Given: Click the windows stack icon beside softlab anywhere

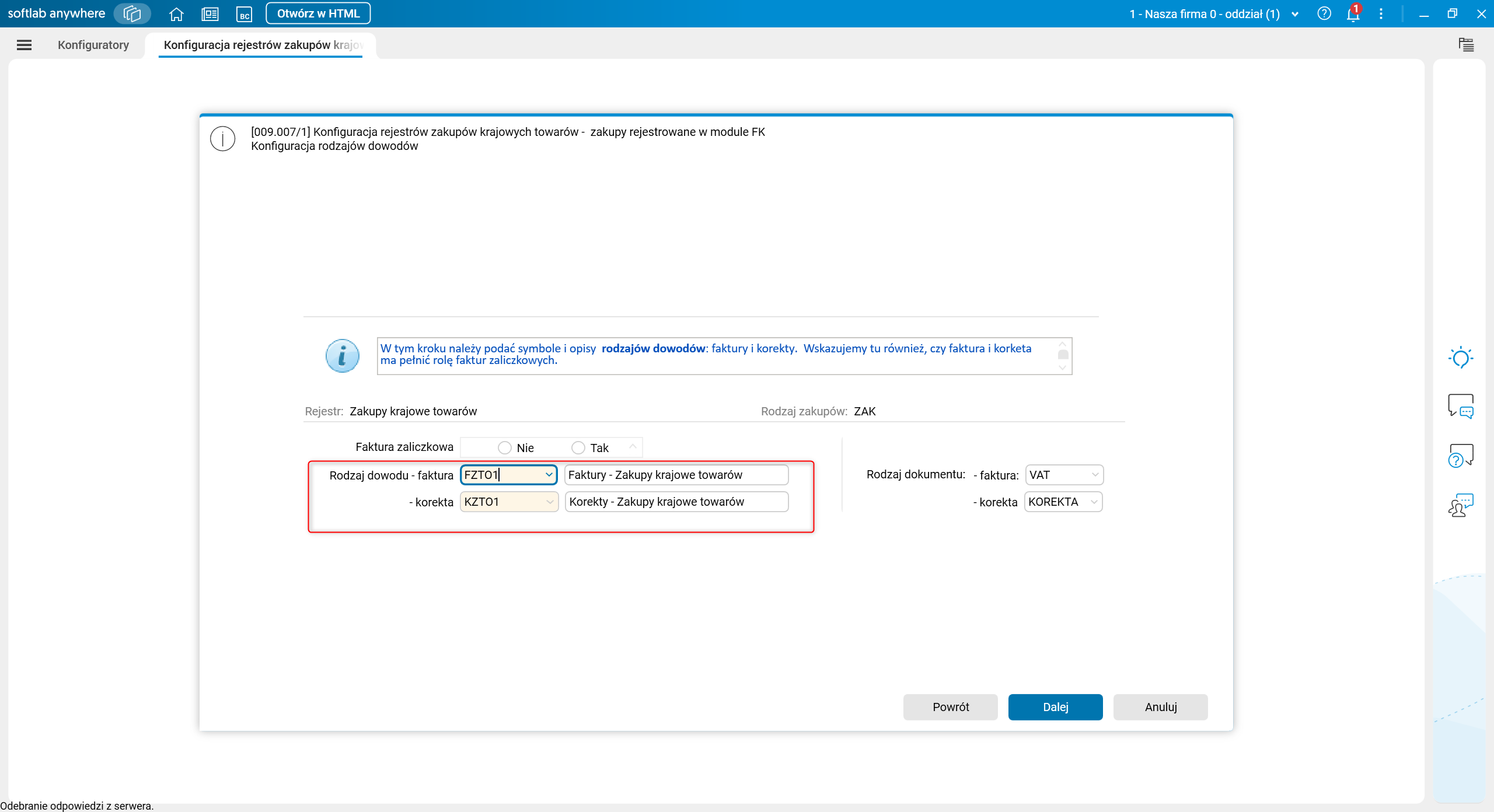Looking at the screenshot, I should pos(132,13).
